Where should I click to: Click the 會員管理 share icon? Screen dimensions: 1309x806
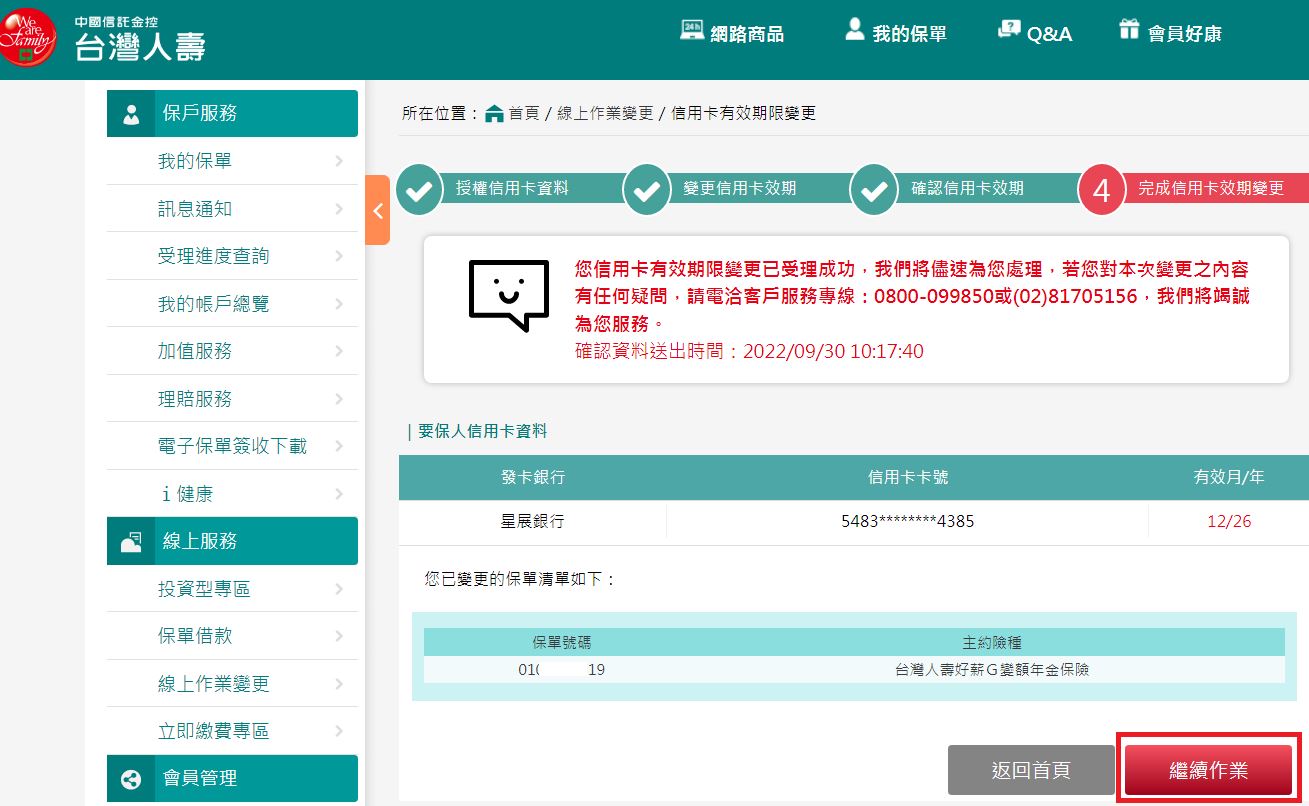pos(131,779)
